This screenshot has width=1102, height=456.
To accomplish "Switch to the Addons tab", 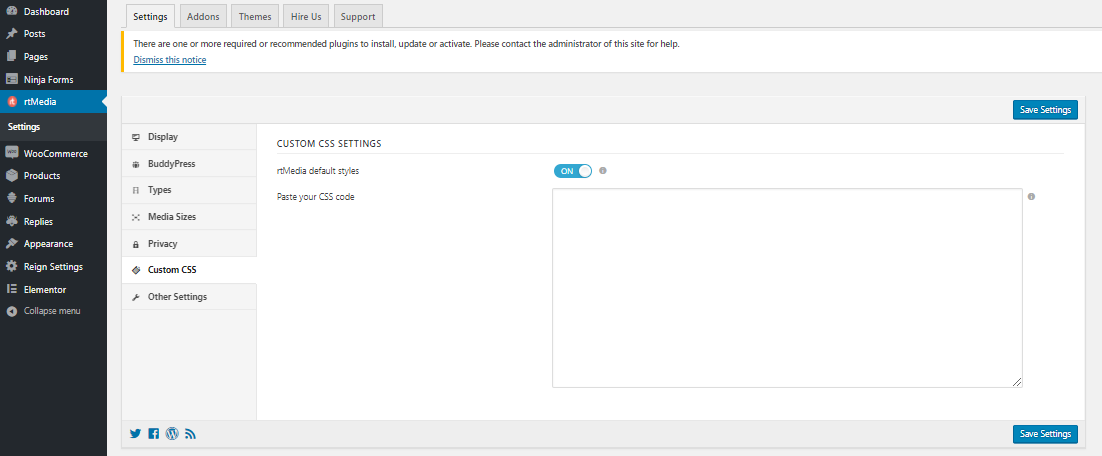I will point(203,16).
